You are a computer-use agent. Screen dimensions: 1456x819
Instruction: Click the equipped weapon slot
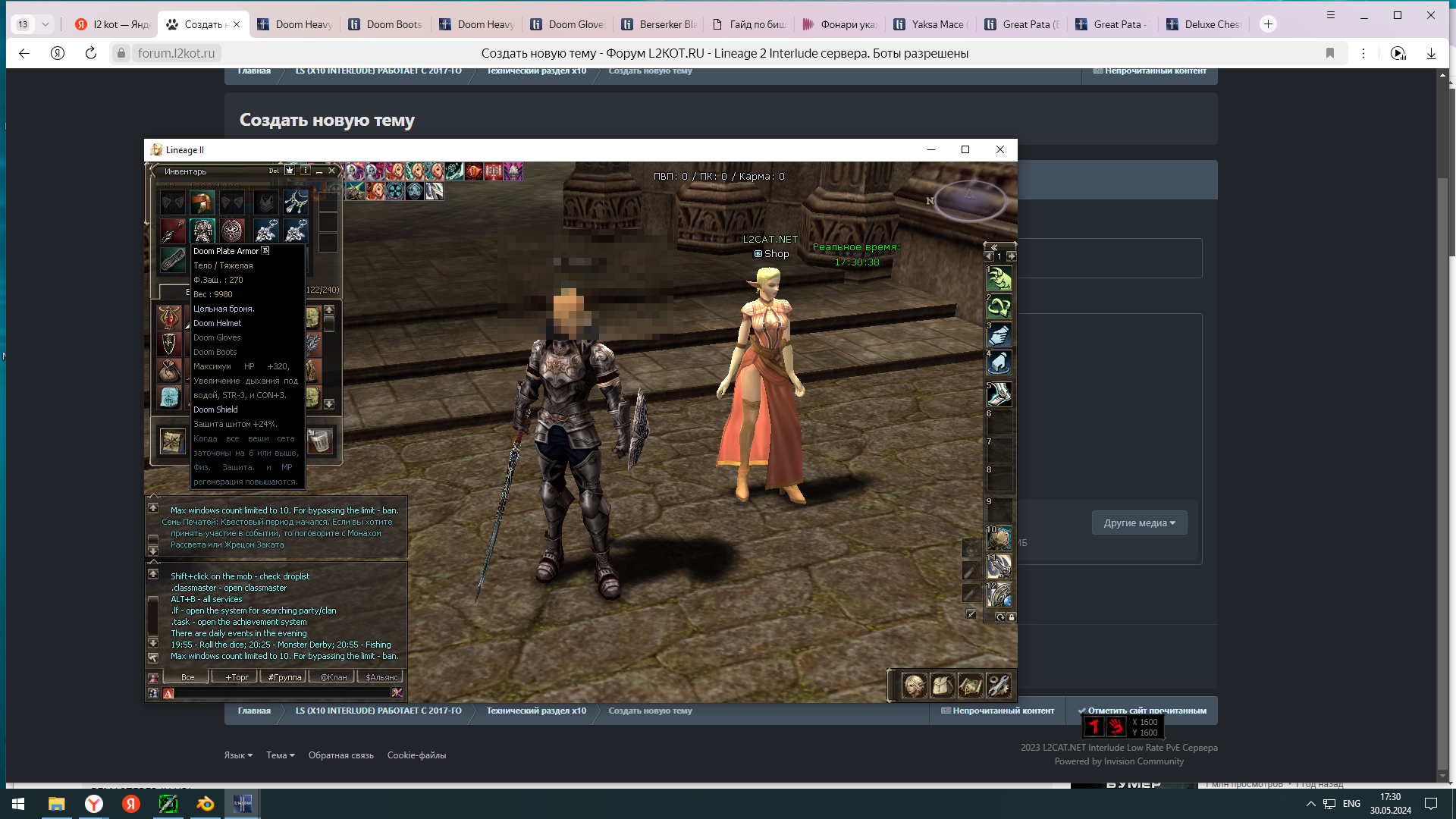point(173,230)
